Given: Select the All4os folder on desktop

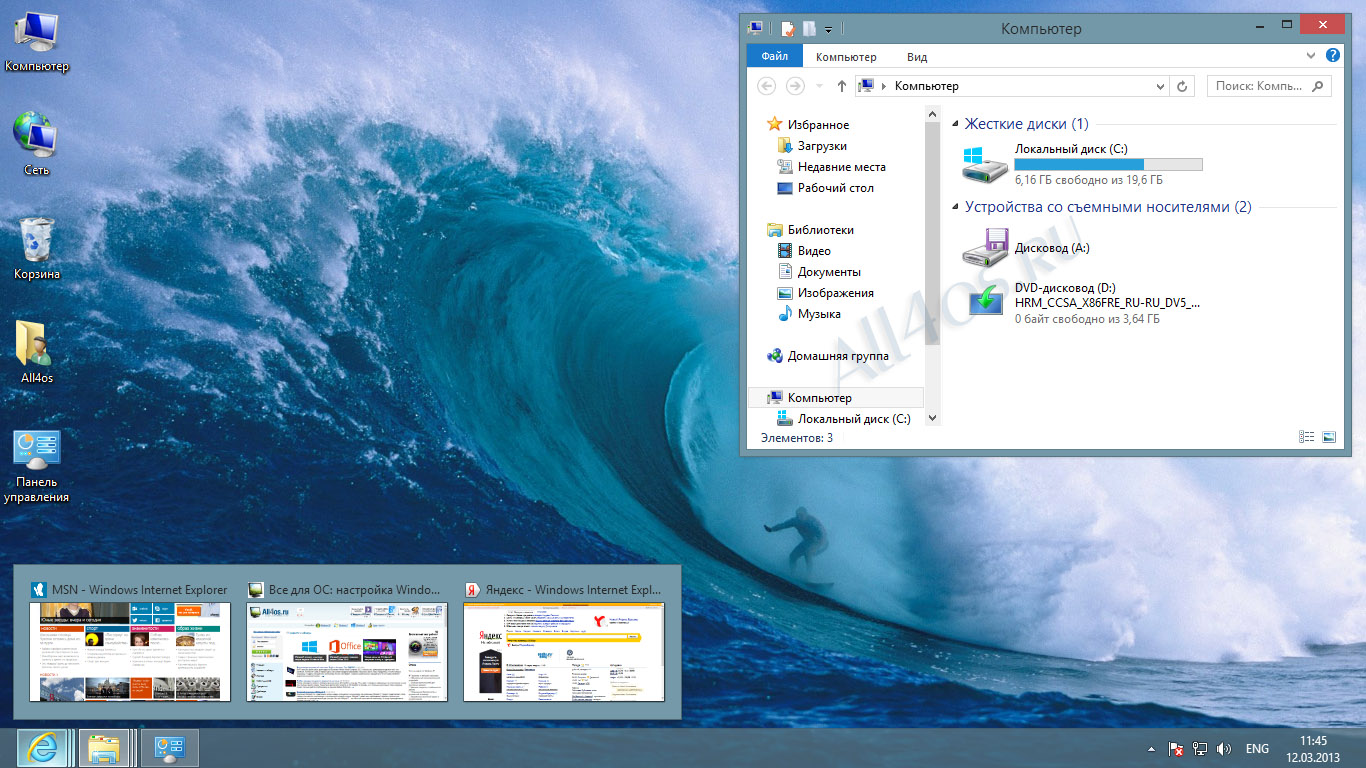Looking at the screenshot, I should (37, 352).
